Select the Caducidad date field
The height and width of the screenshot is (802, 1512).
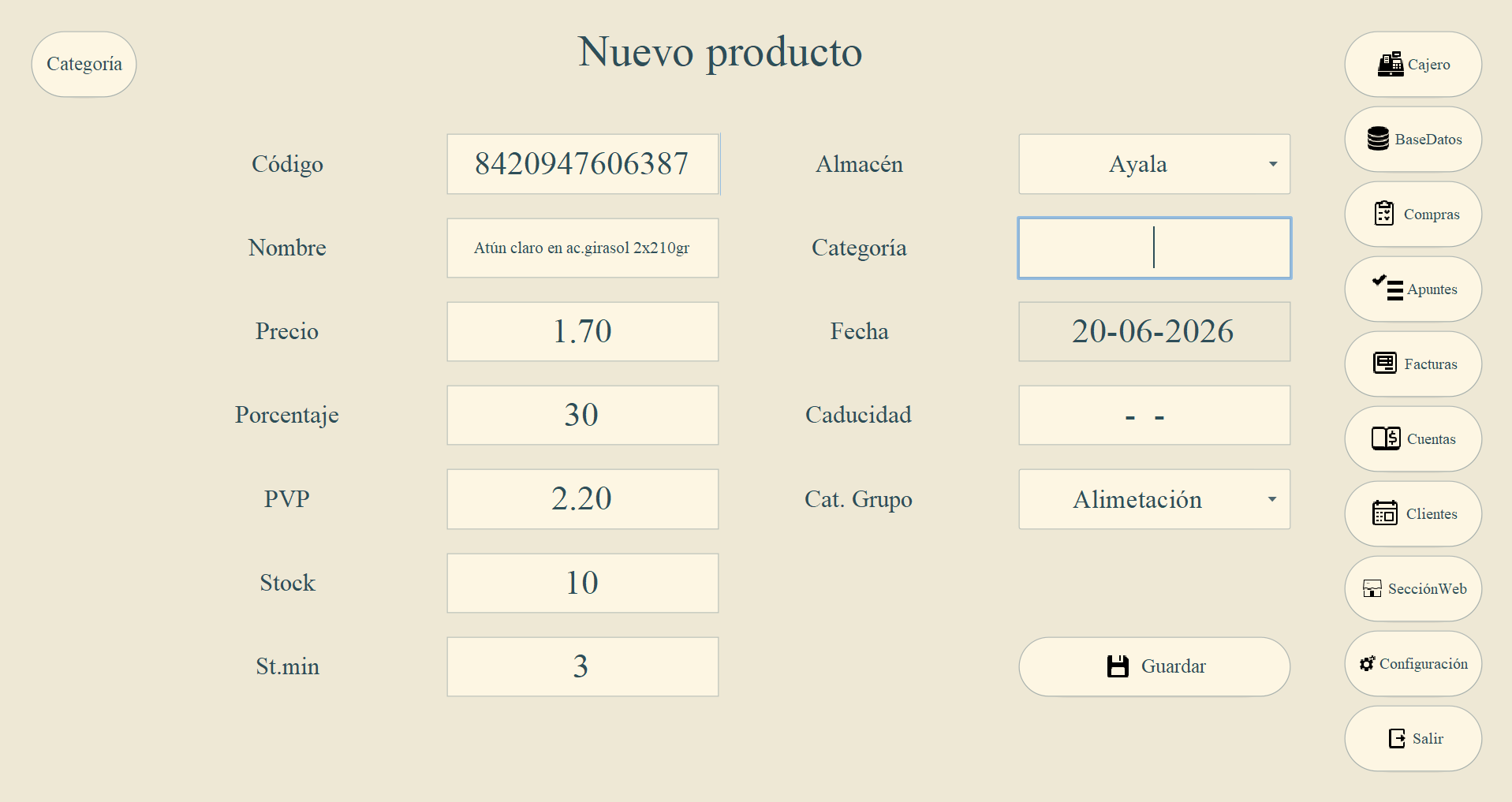click(x=1154, y=415)
